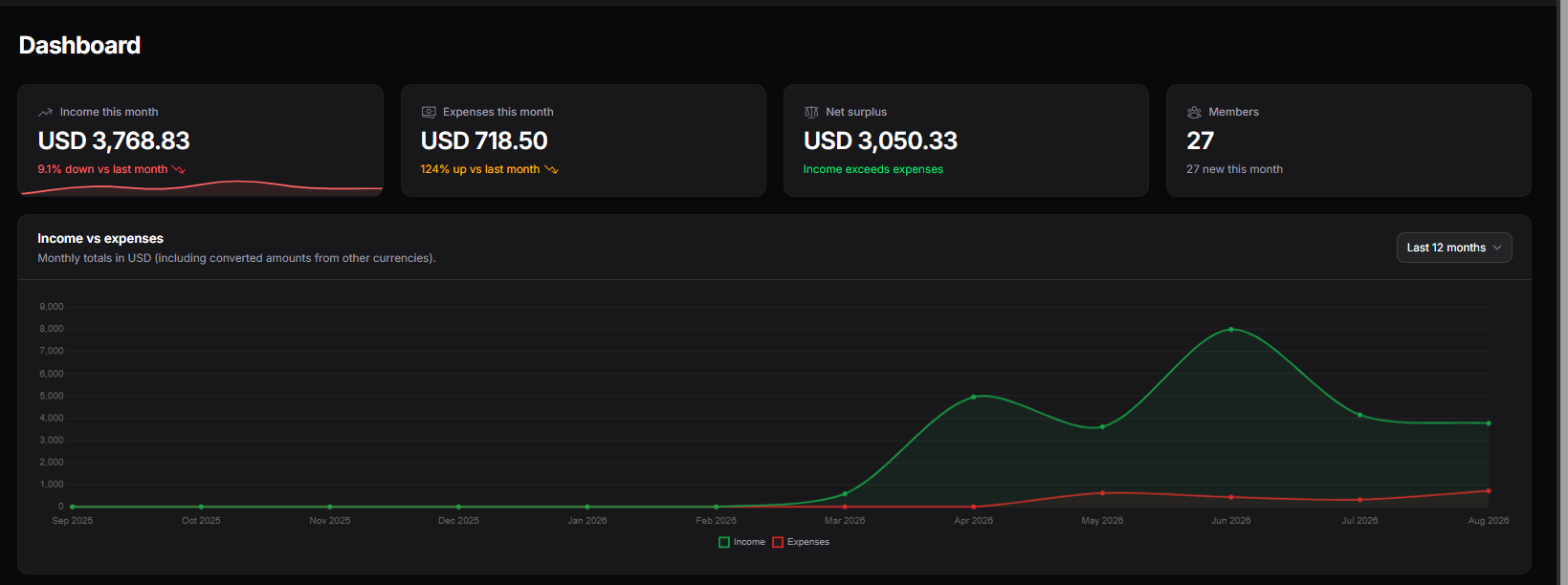Viewport: 1568px width, 585px height.
Task: Click the banknote icon beside Expenses this month
Action: [429, 112]
